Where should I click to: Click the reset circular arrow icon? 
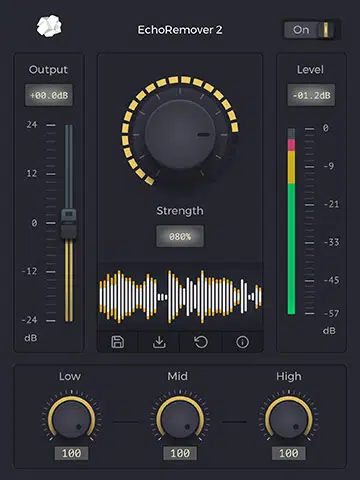201,342
